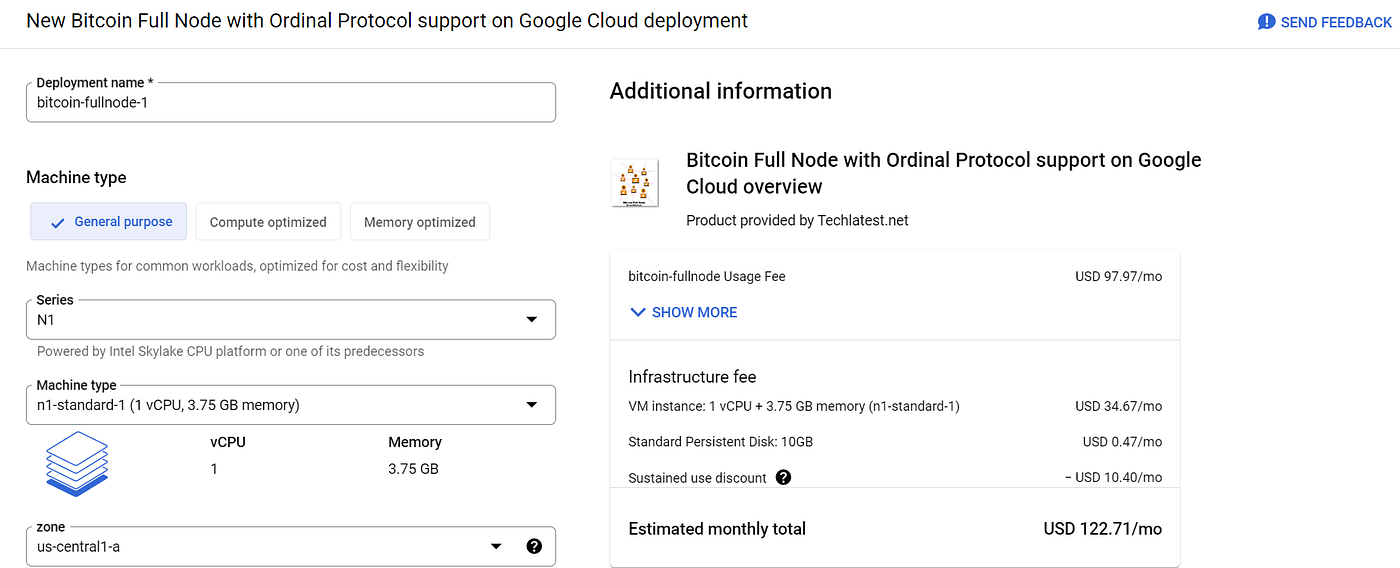Click the Send Feedback exclamation icon
This screenshot has height=568, width=1400.
coord(1266,21)
